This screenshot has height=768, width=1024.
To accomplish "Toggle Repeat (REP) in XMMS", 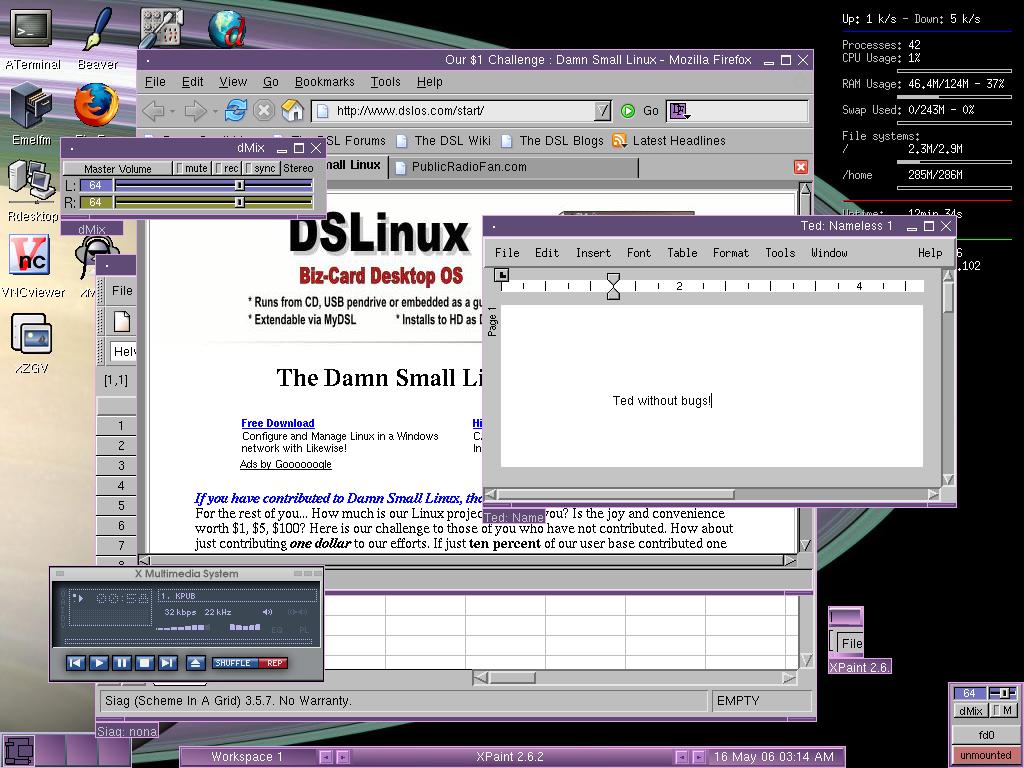I will (x=274, y=663).
